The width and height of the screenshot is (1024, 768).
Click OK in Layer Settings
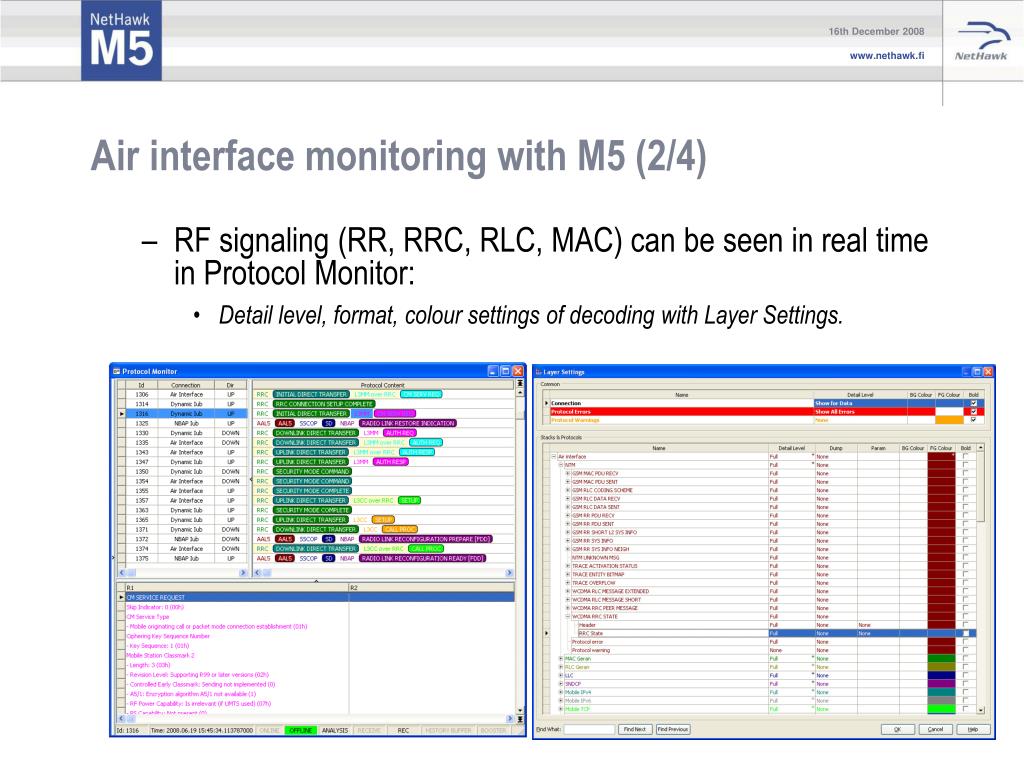pyautogui.click(x=897, y=729)
